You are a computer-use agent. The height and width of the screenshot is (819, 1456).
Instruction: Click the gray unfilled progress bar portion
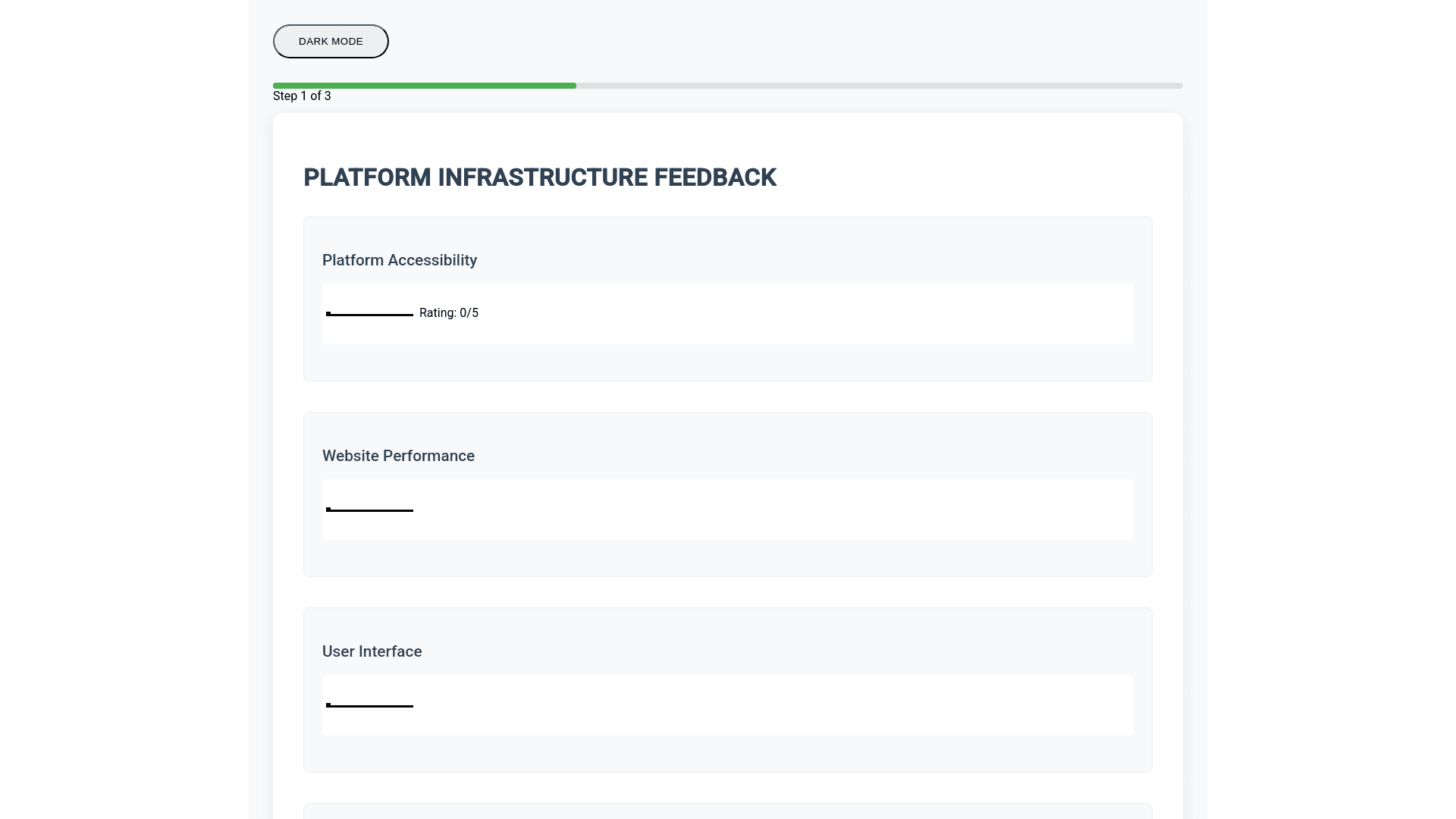(x=880, y=86)
